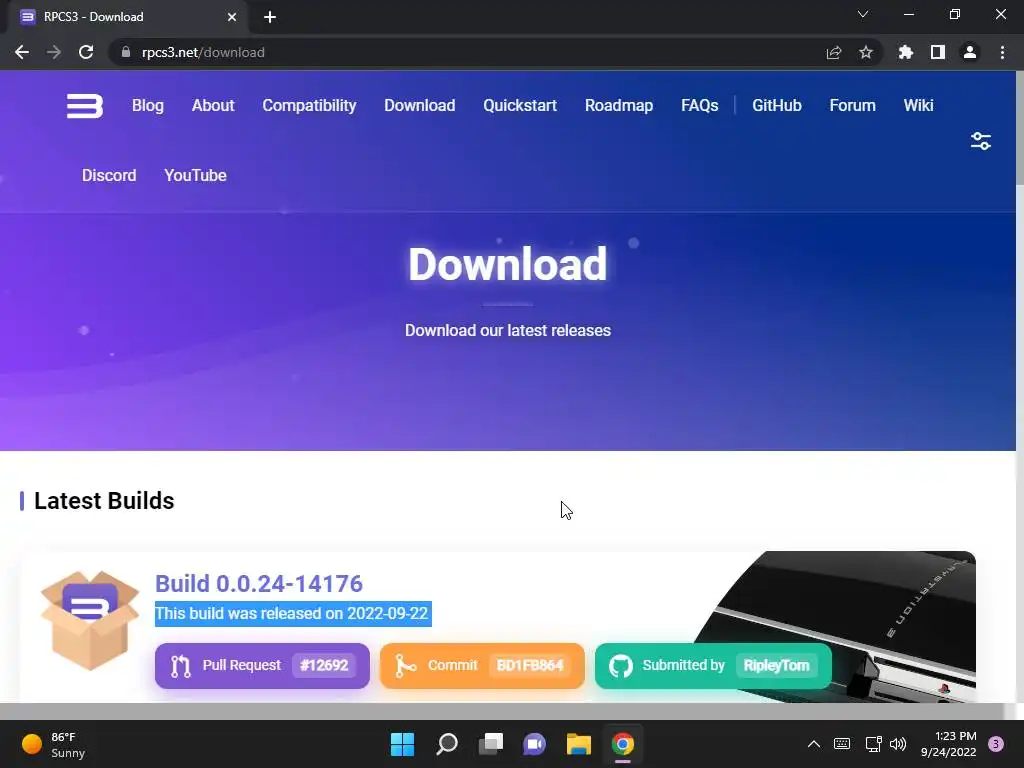
Task: Open the site settings sliders icon
Action: [x=980, y=141]
